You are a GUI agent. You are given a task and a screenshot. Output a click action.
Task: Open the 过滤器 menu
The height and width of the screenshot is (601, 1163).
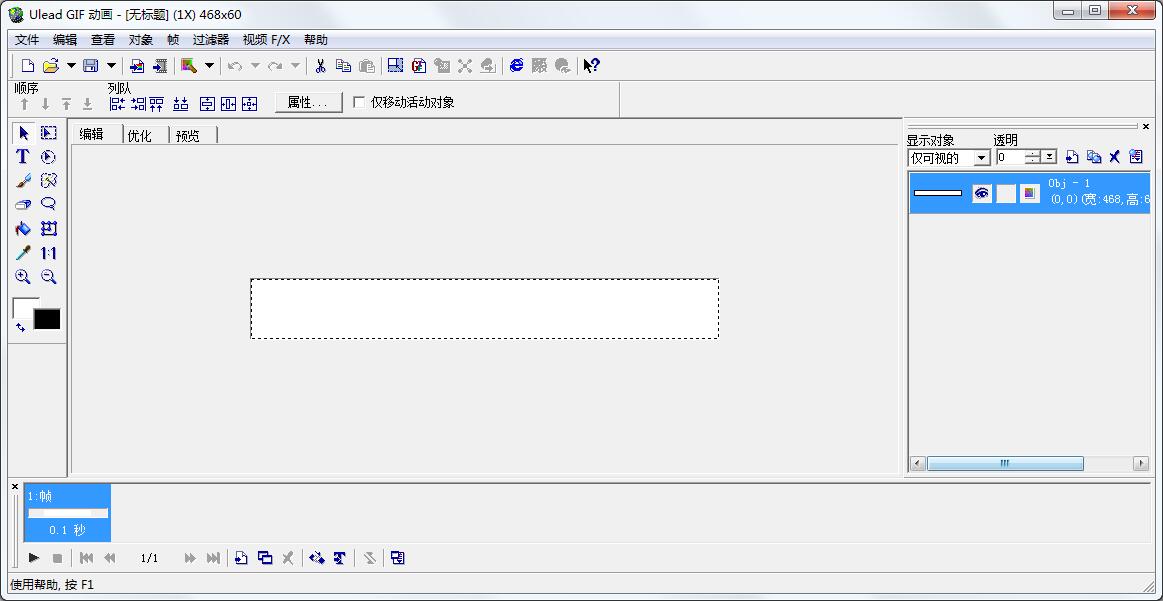(211, 40)
